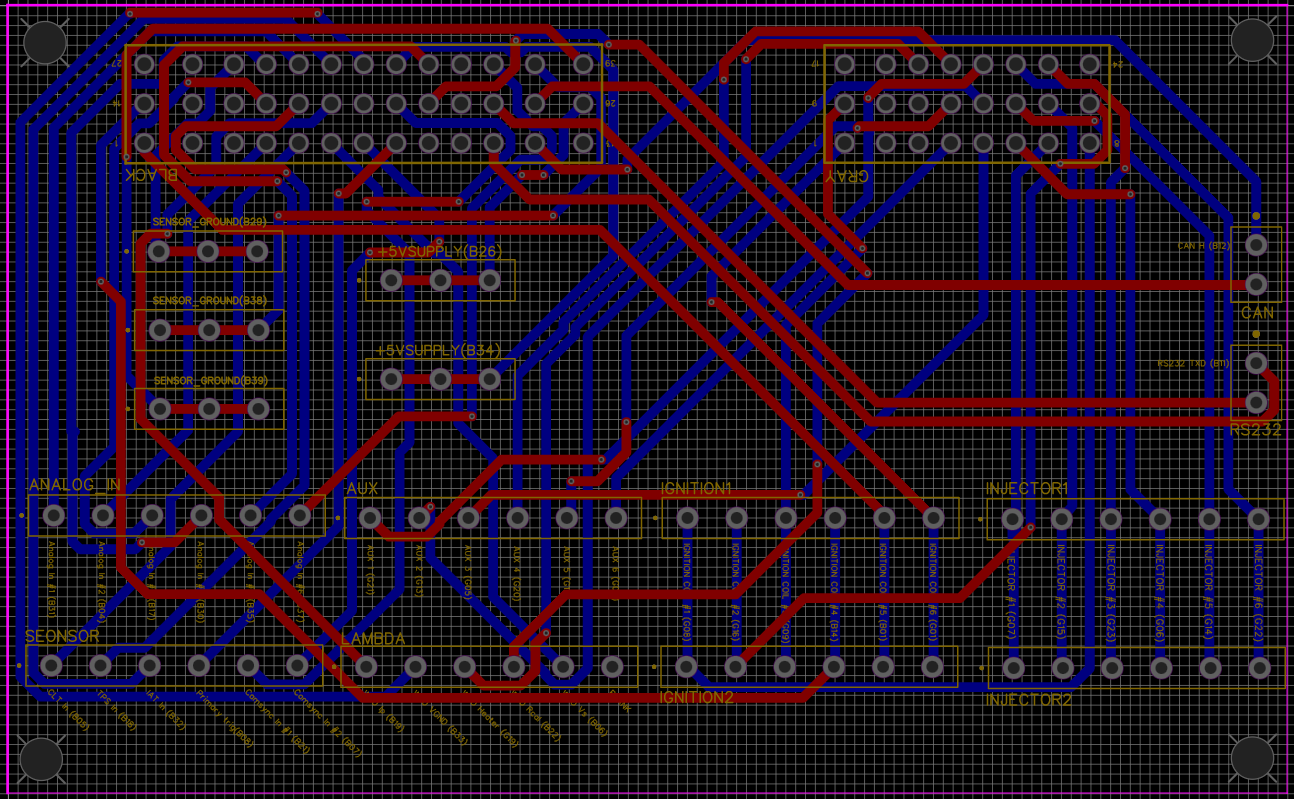The height and width of the screenshot is (799, 1294).
Task: Click the +5VSUPPLY(B34) label
Action: [438, 350]
